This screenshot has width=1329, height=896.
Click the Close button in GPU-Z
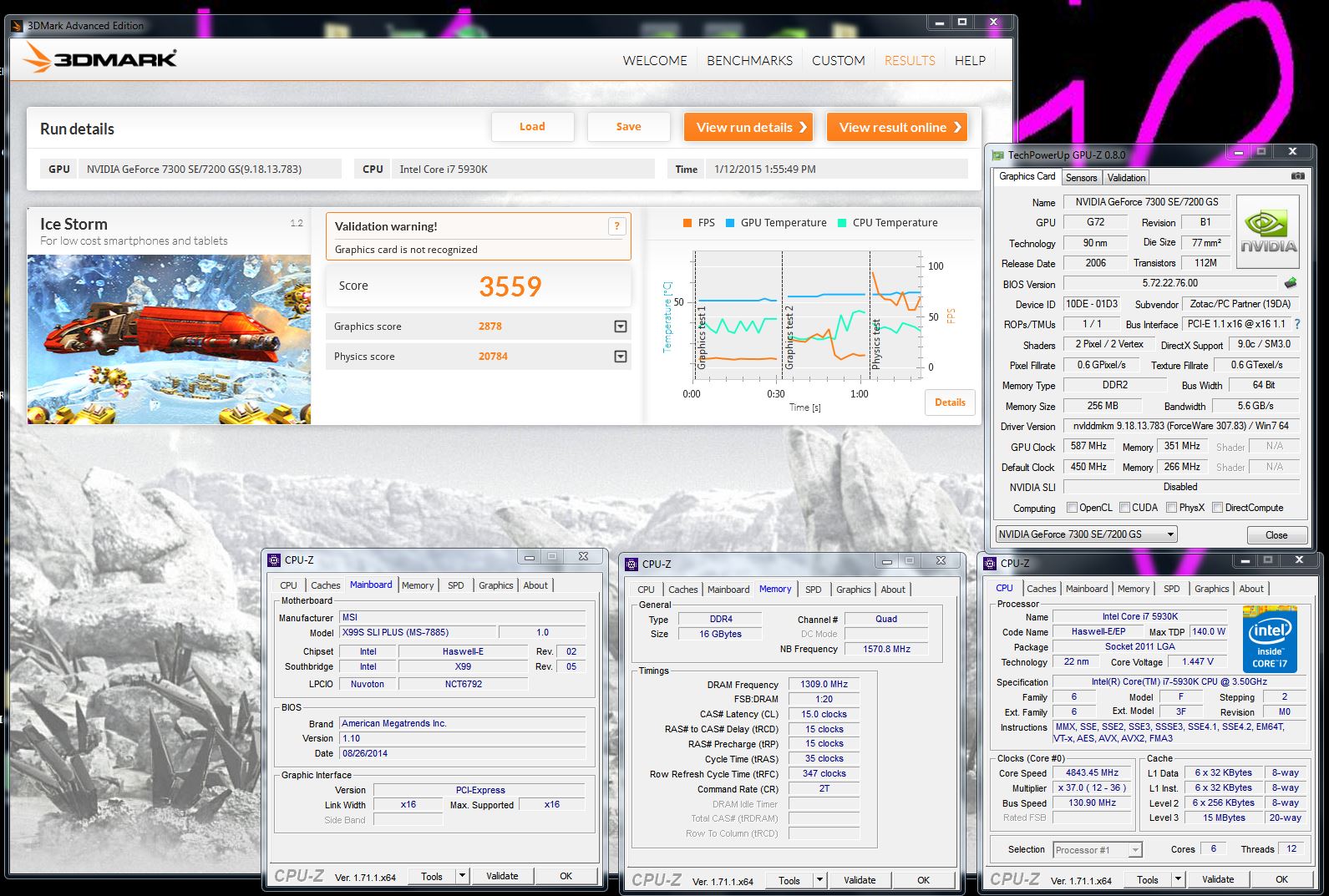point(1276,535)
